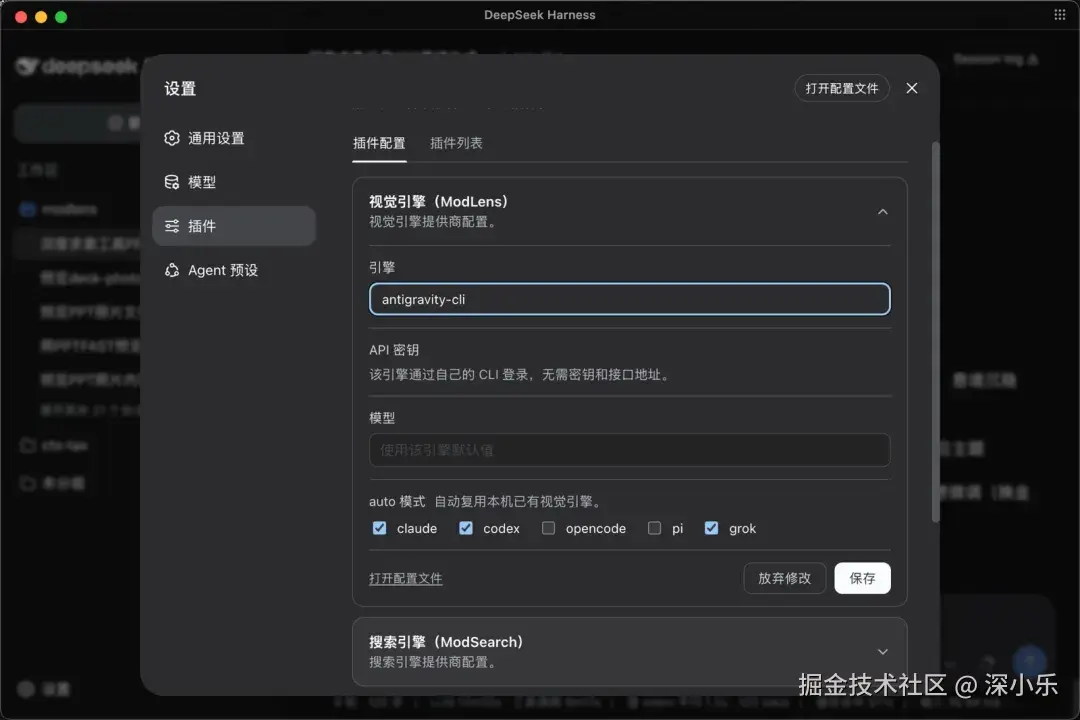
Task: Click the 引擎 field with antigravity-cli
Action: 630,299
